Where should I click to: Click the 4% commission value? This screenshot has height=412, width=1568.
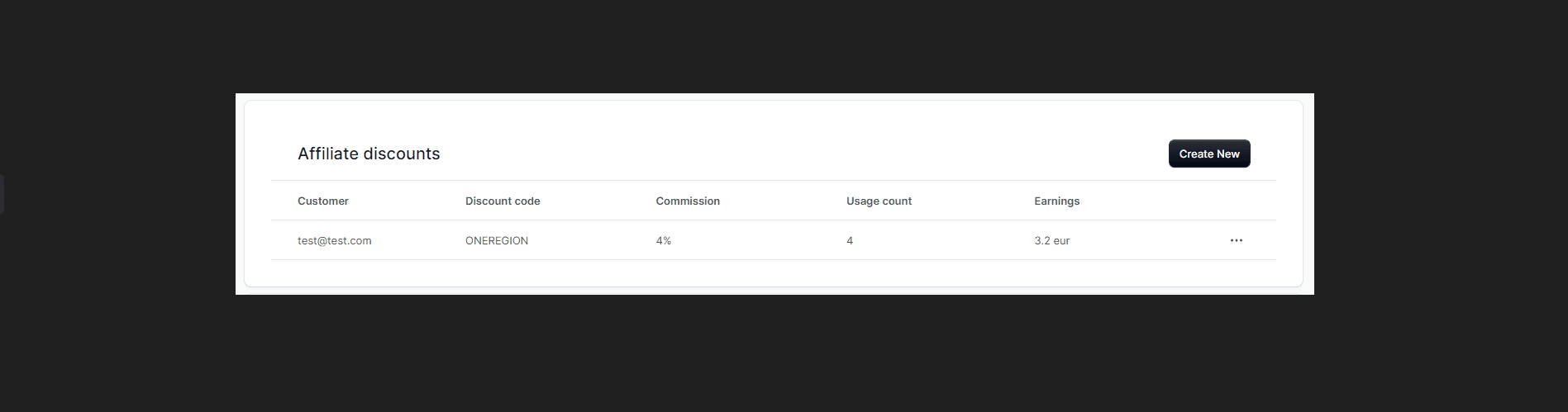point(663,240)
